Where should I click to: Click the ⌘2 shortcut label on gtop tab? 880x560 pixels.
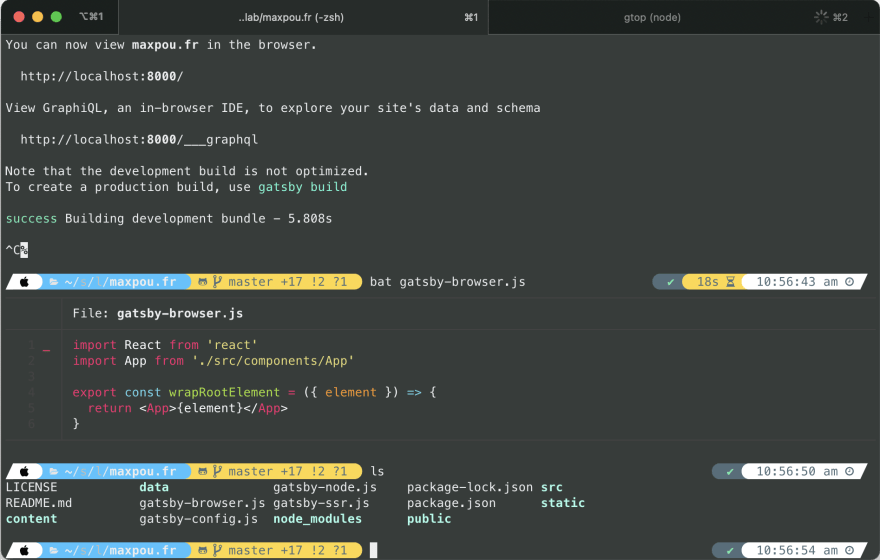[x=840, y=17]
